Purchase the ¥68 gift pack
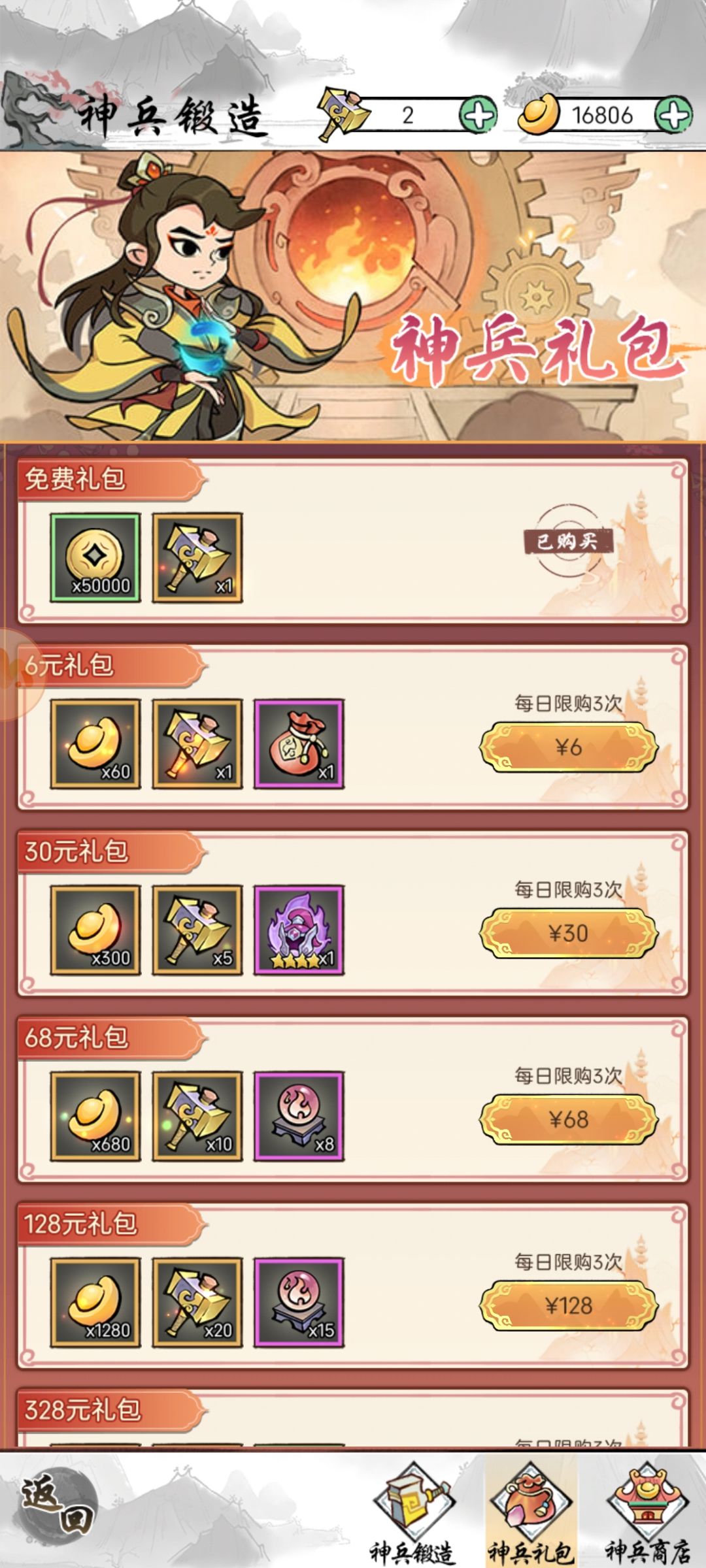The width and height of the screenshot is (706, 1568). [x=568, y=1119]
